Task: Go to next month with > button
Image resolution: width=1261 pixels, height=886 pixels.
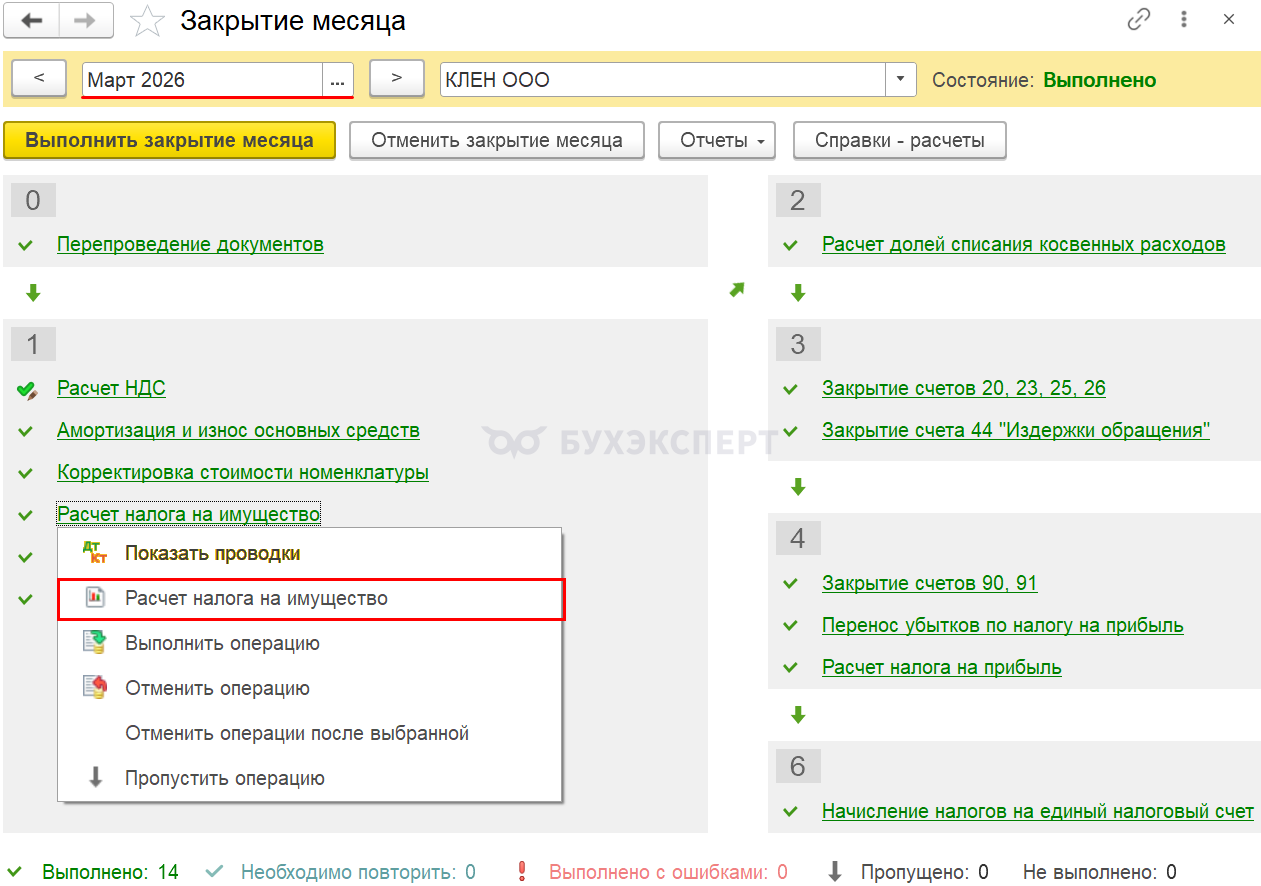Action: click(396, 79)
